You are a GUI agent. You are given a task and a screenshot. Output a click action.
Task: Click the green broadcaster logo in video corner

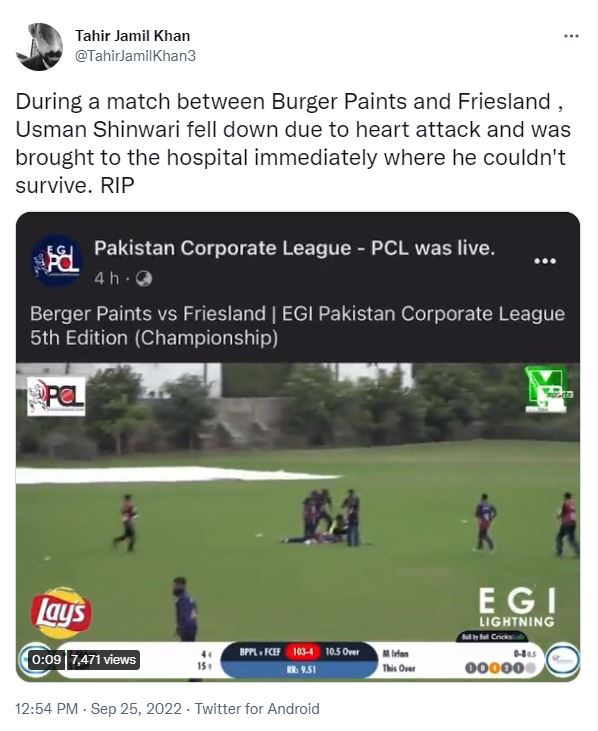(547, 390)
